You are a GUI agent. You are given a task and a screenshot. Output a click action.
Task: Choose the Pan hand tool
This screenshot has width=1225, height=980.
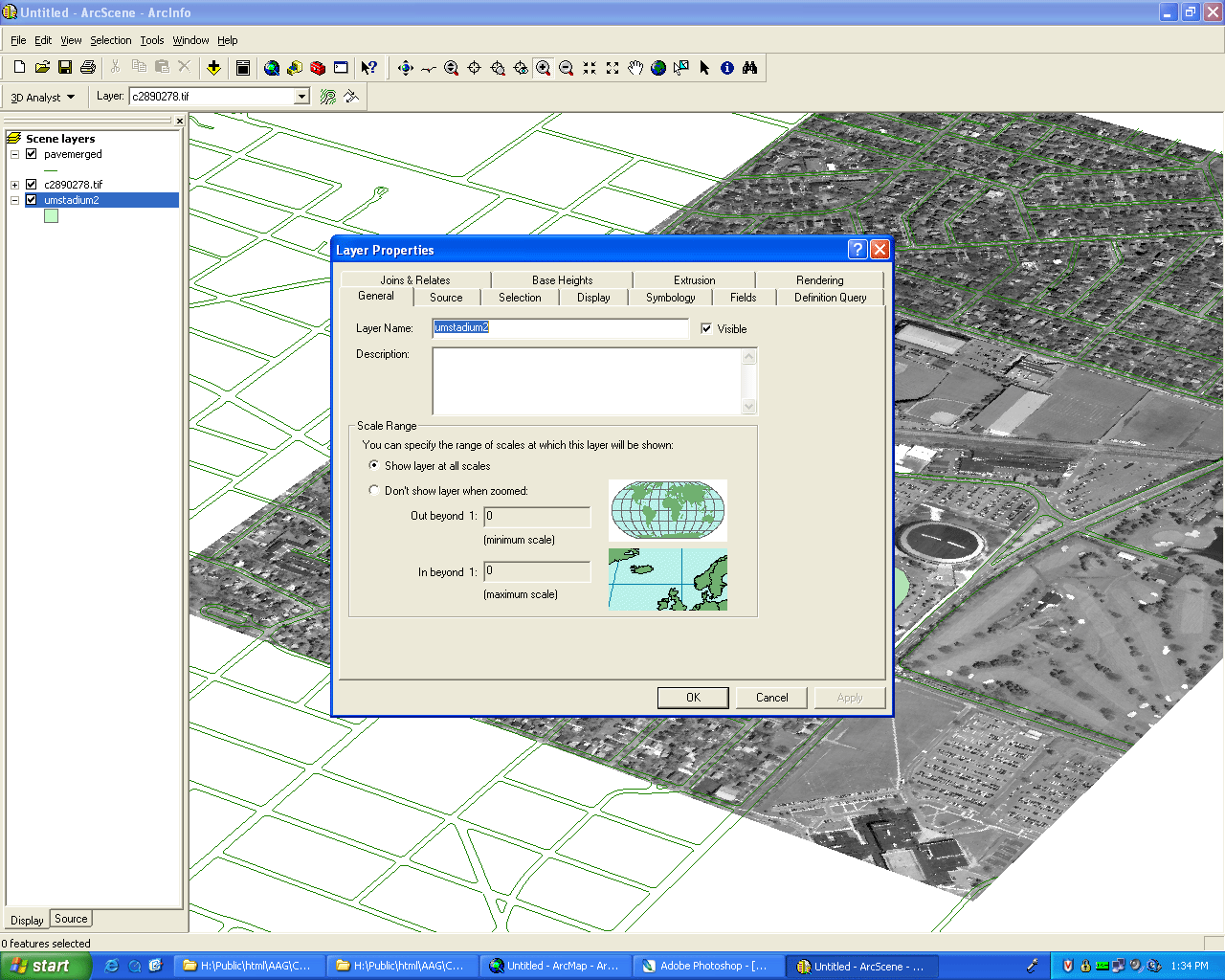pos(635,68)
